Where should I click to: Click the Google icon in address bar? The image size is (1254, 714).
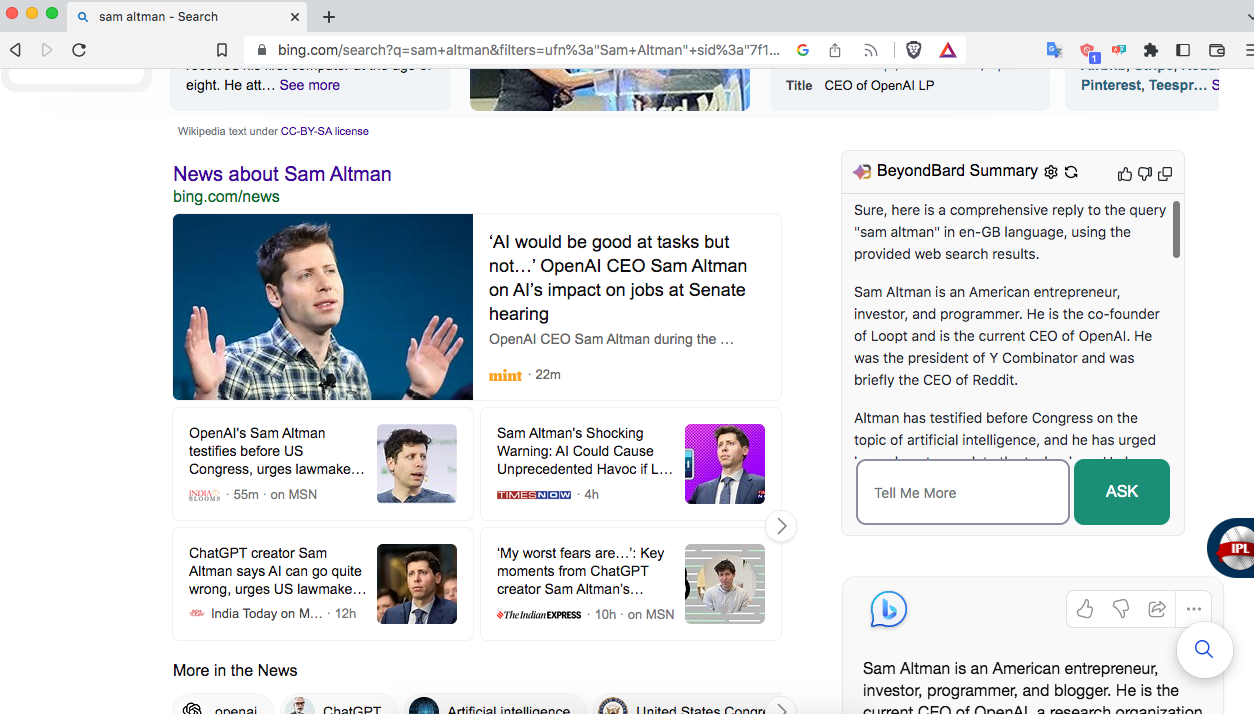coord(803,50)
